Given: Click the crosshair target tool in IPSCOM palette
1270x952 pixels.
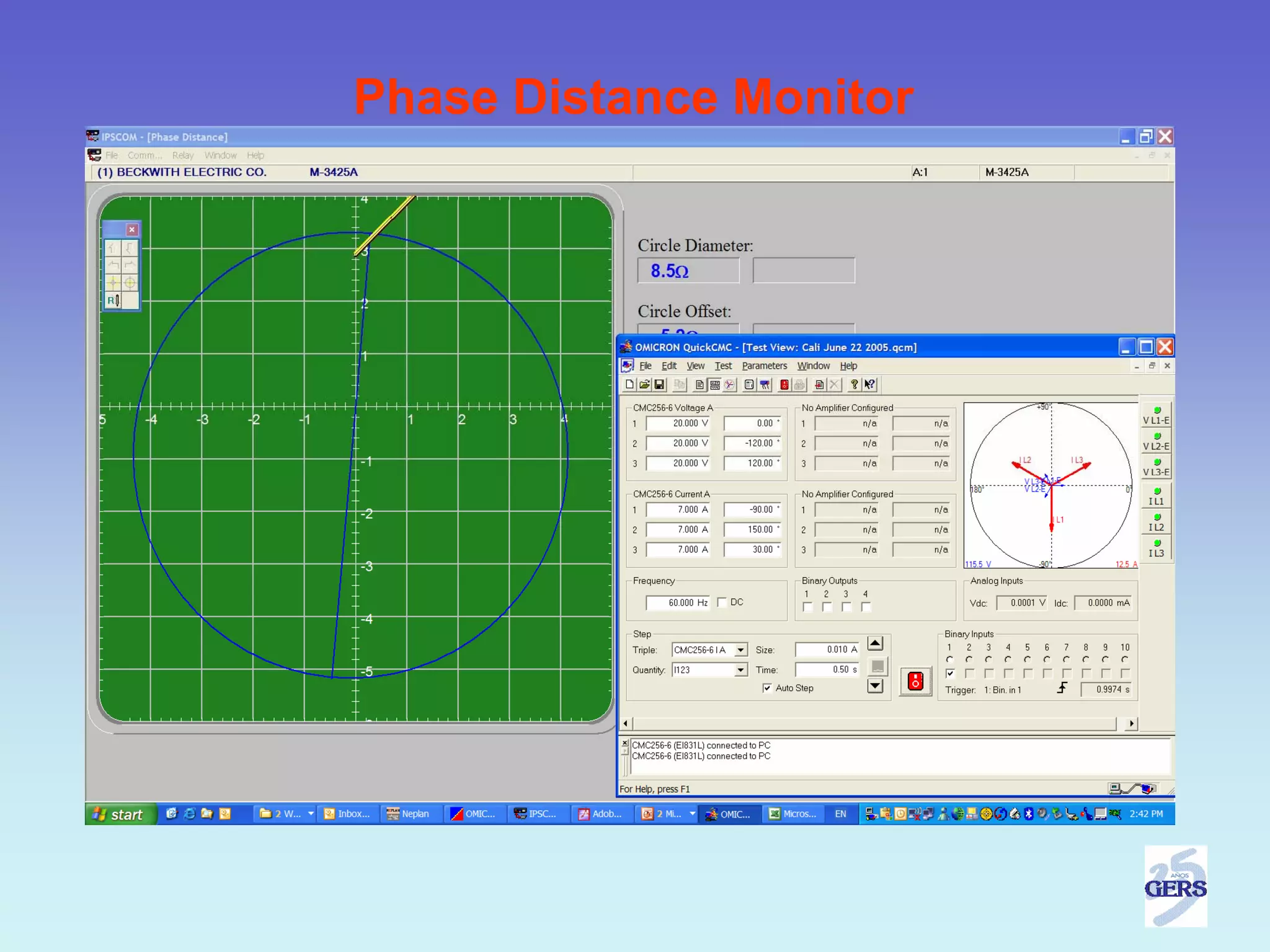Looking at the screenshot, I should coord(130,283).
